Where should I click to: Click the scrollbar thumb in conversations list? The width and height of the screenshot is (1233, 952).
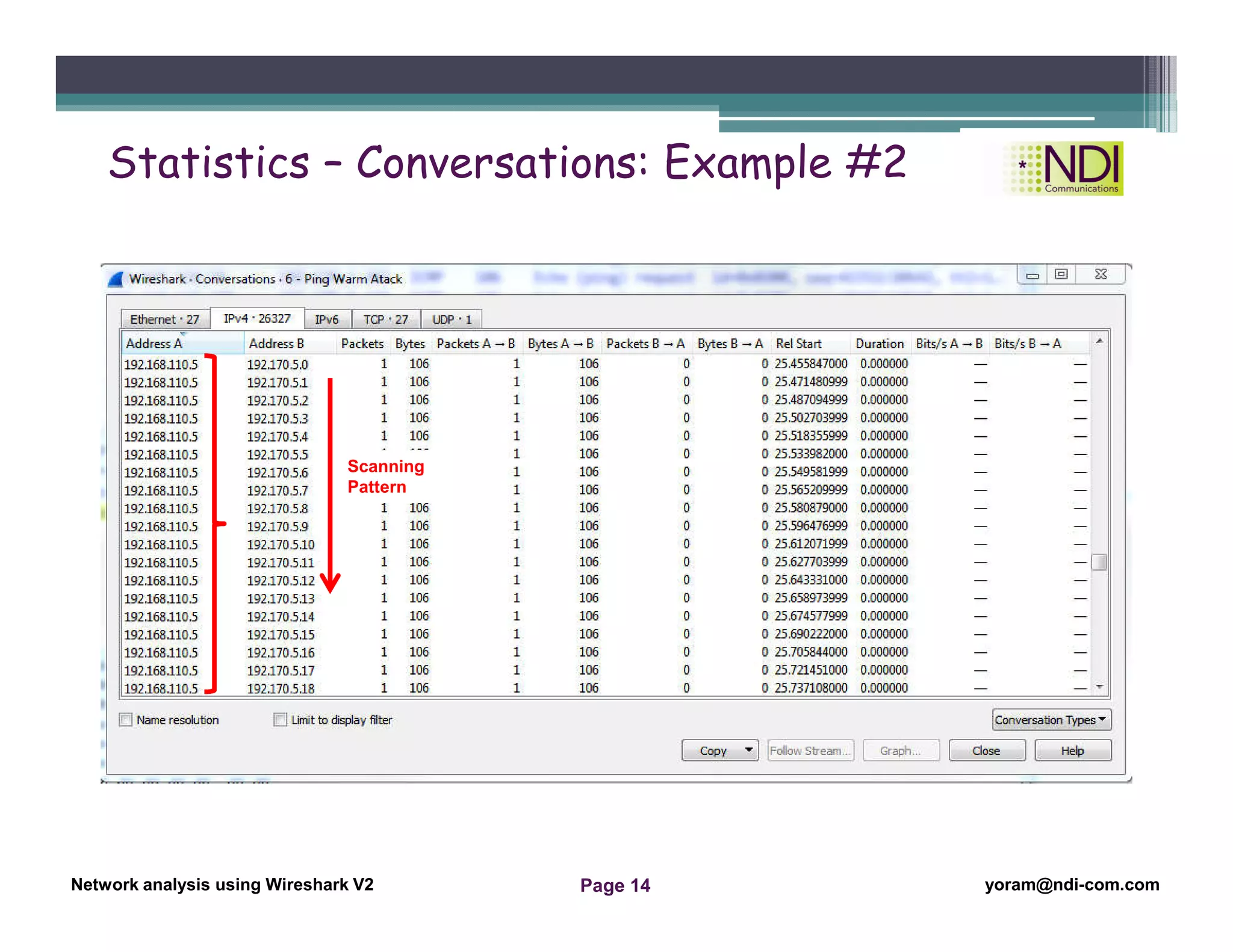pos(1099,562)
